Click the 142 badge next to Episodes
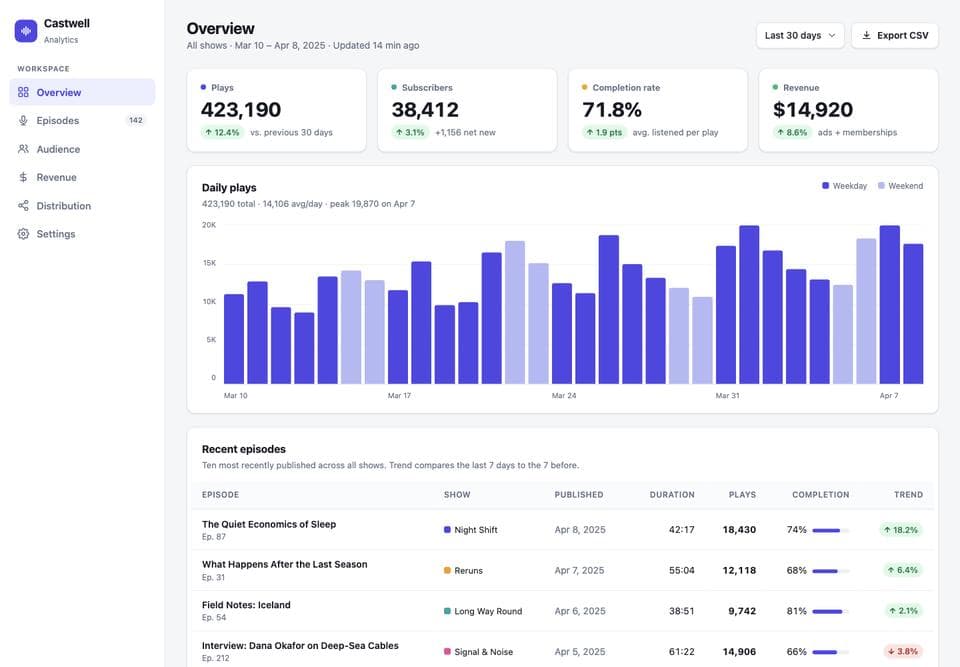The height and width of the screenshot is (667, 960). (136, 120)
